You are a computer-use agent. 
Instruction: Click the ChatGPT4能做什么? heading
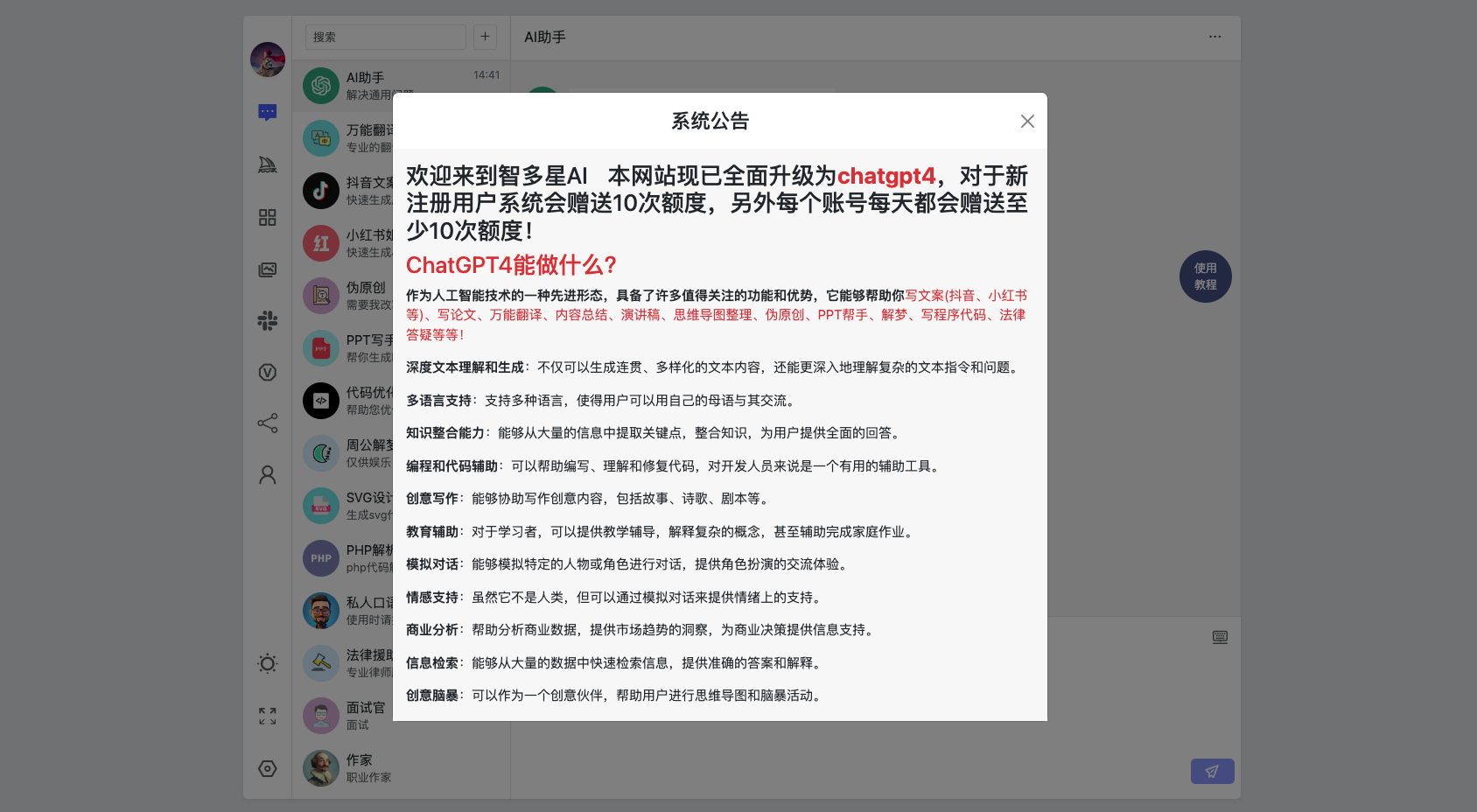pyautogui.click(x=511, y=265)
